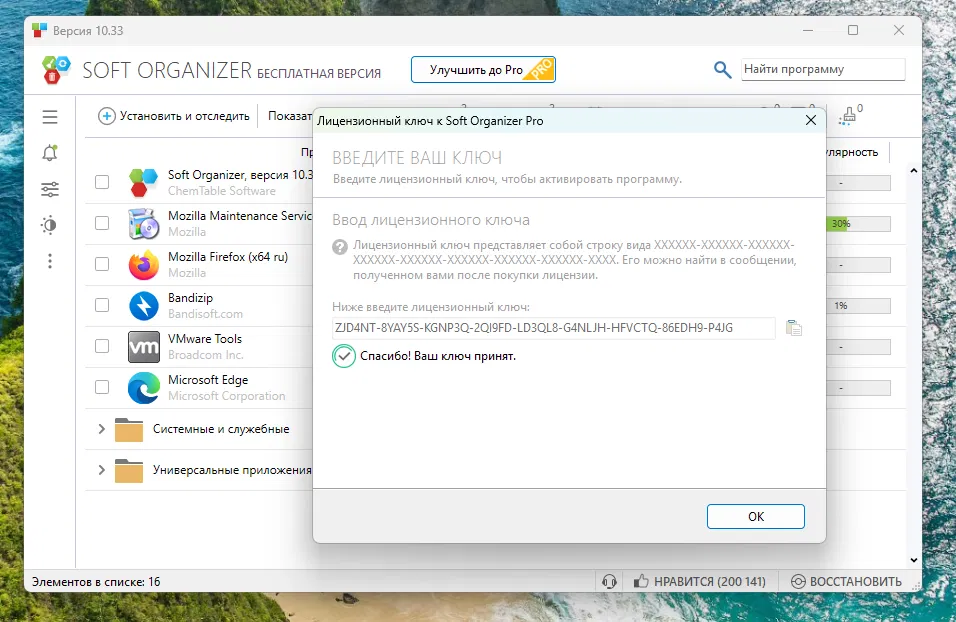Viewport: 956px width, 622px height.
Task: Toggle the light/dark theme icon
Action: [x=49, y=225]
